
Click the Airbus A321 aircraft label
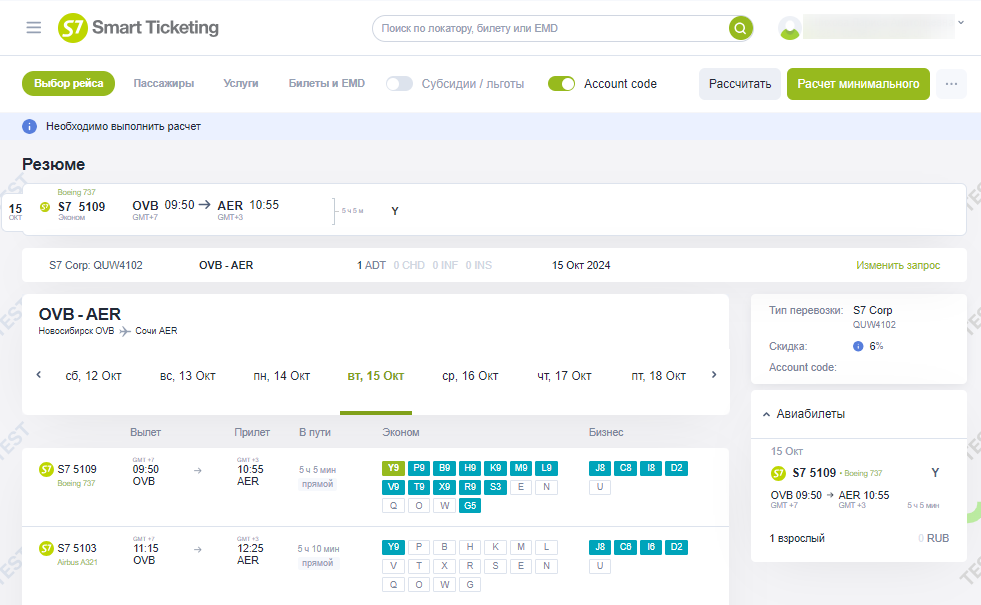(77, 562)
